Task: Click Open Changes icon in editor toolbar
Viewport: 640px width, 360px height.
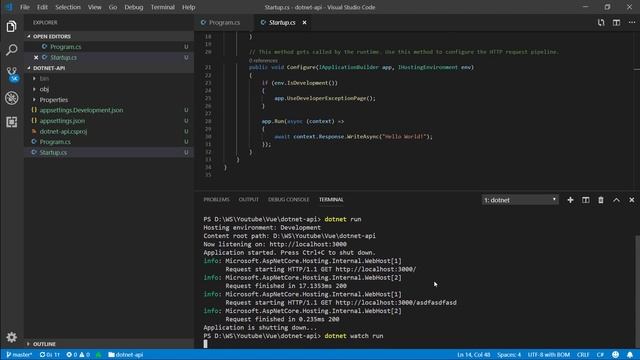Action: coord(601,22)
